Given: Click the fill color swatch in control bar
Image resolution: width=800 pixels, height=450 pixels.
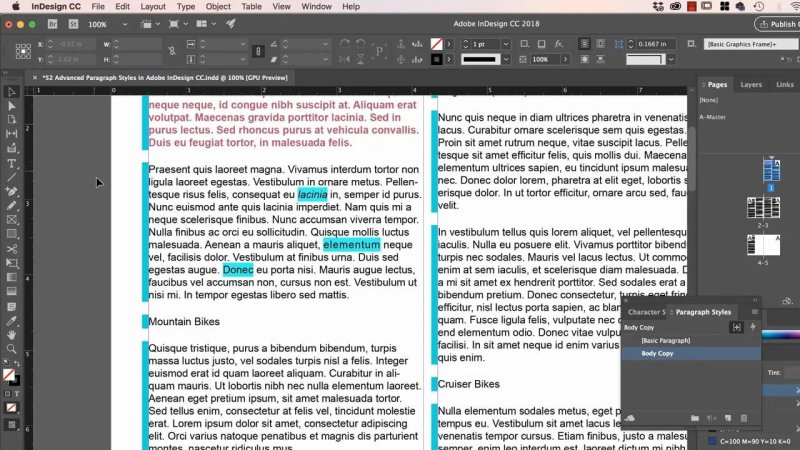Looking at the screenshot, I should (437, 44).
